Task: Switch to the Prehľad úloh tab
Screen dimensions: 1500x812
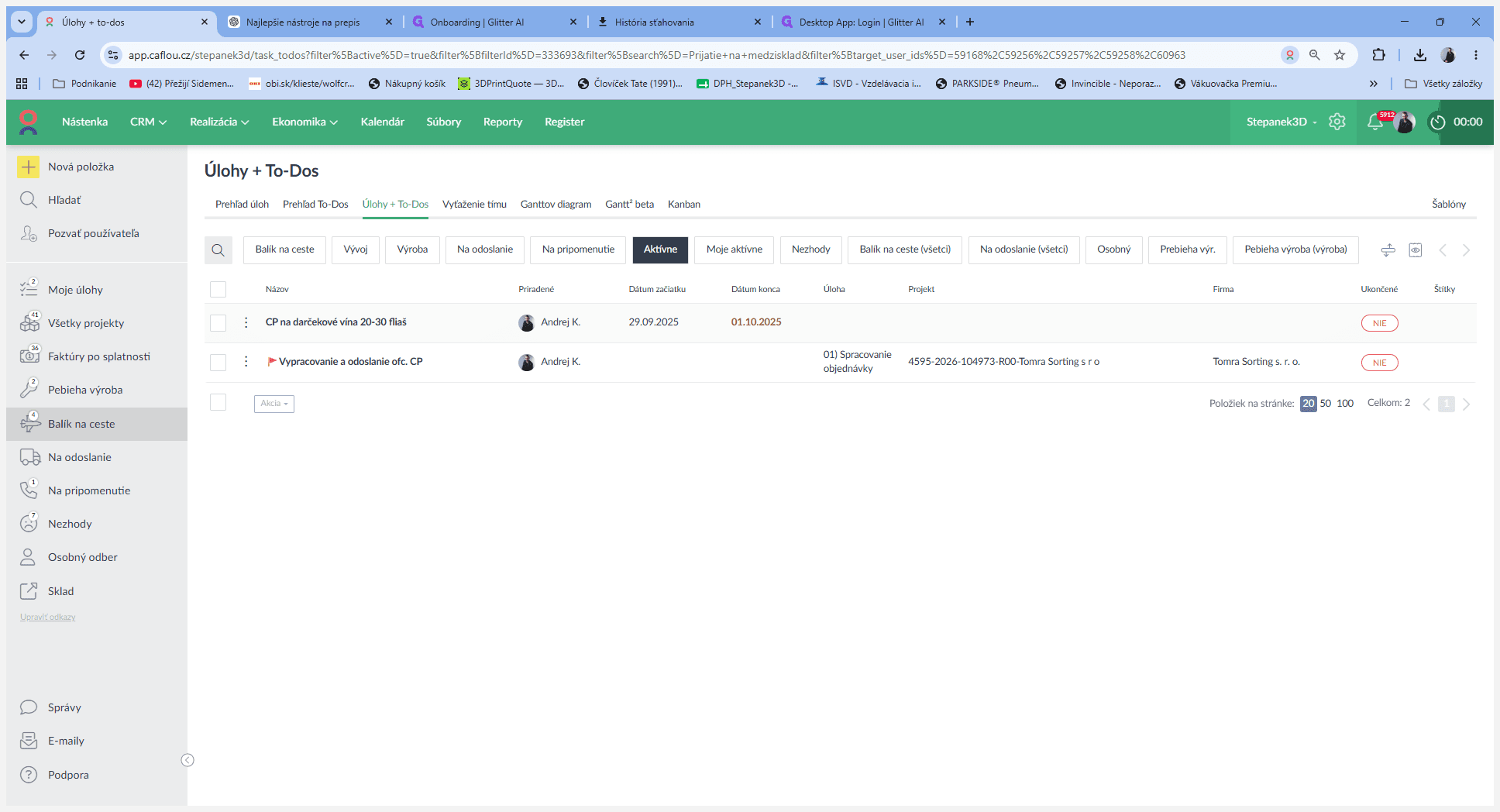Action: pyautogui.click(x=242, y=205)
